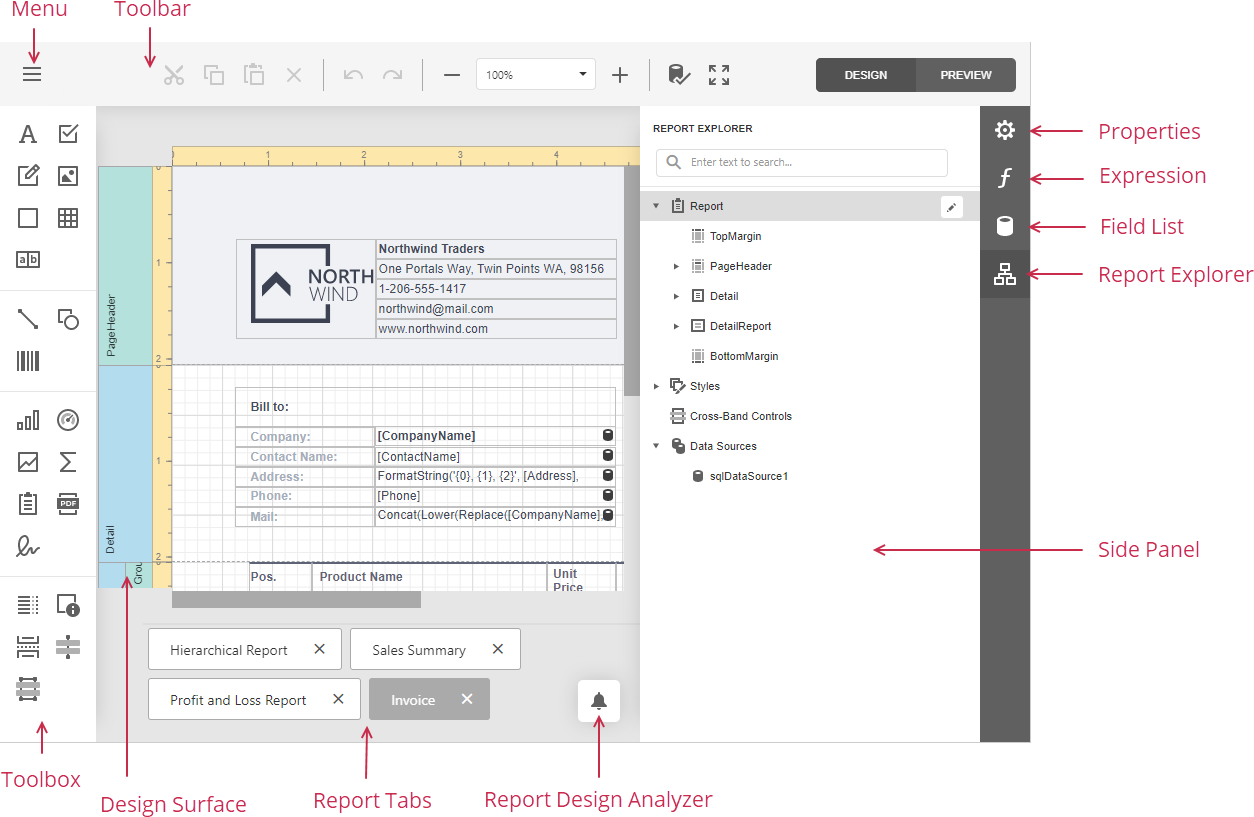
Task: Switch to the Sales Summary report tab
Action: coord(419,650)
